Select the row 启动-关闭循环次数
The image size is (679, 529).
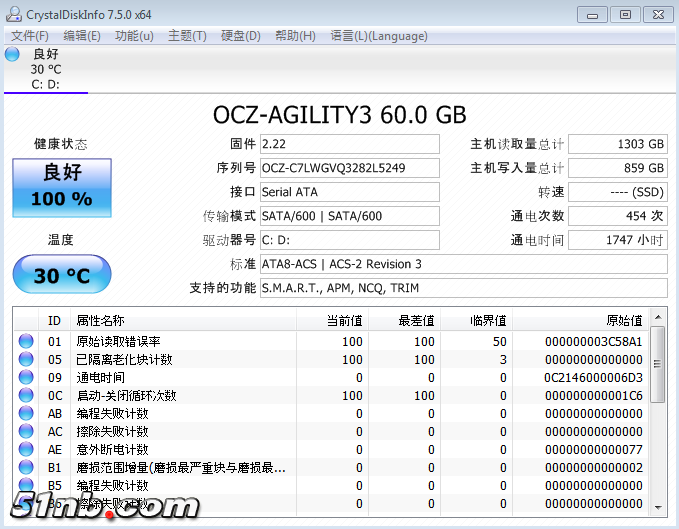click(331, 396)
